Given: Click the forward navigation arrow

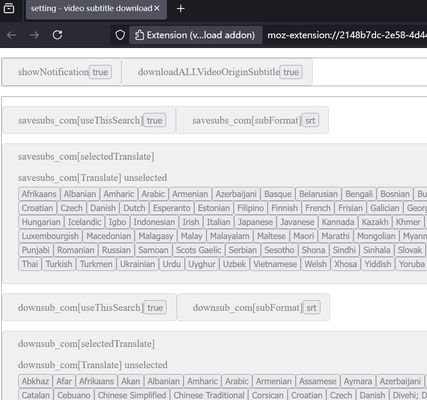Looking at the screenshot, I should pyautogui.click(x=34, y=35).
